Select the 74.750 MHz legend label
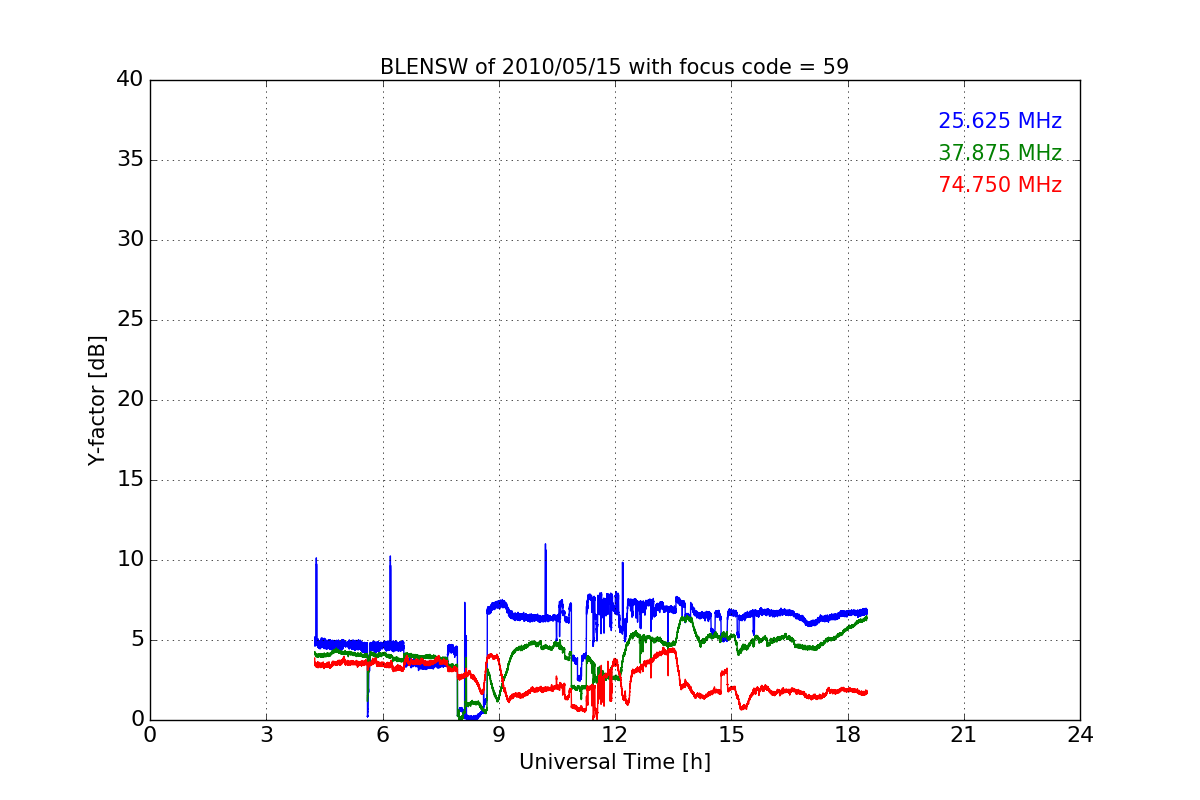Viewport: 1200px width, 800px height. click(x=1000, y=185)
